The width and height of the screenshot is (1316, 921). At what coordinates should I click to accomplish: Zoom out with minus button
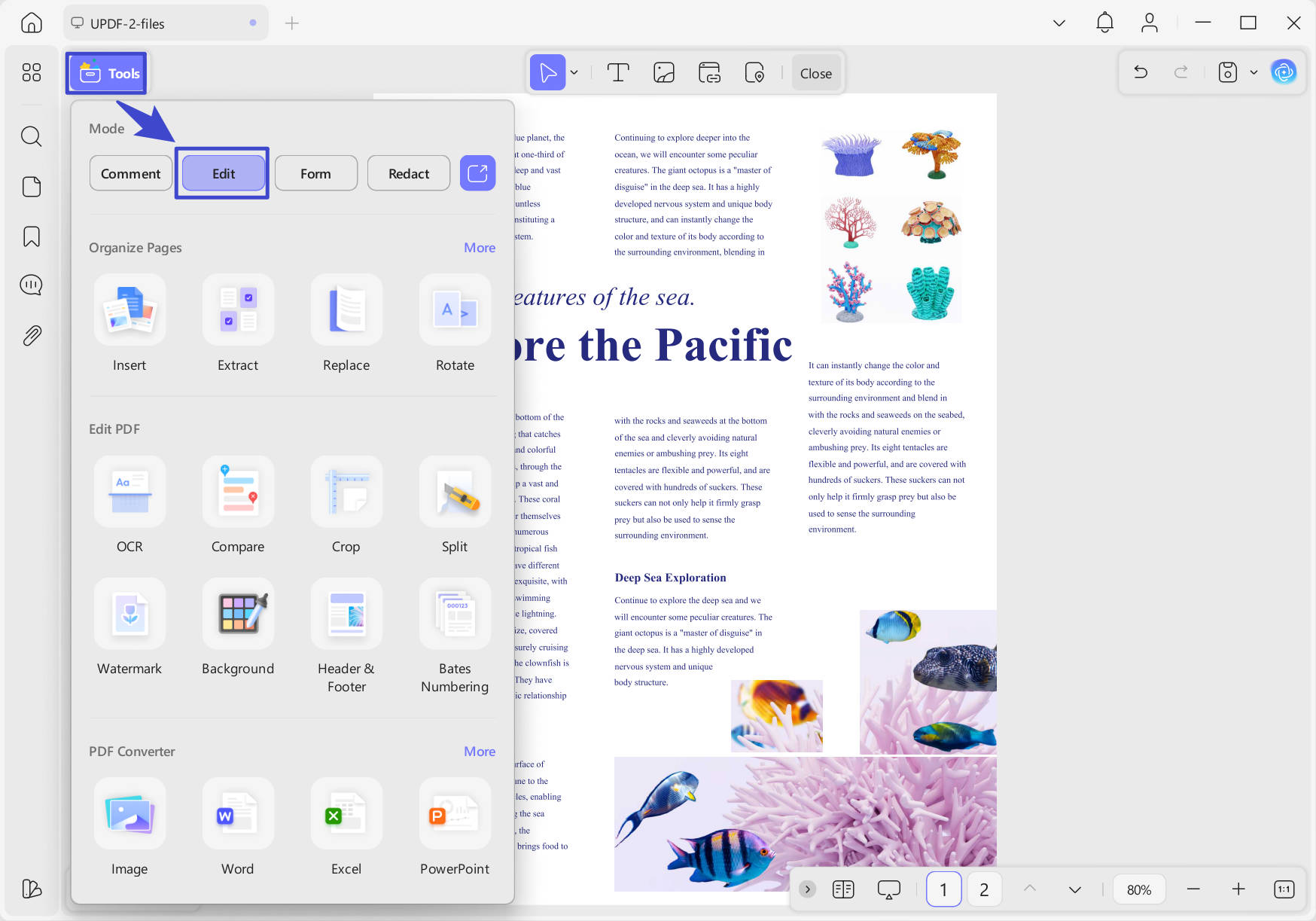(x=1193, y=889)
